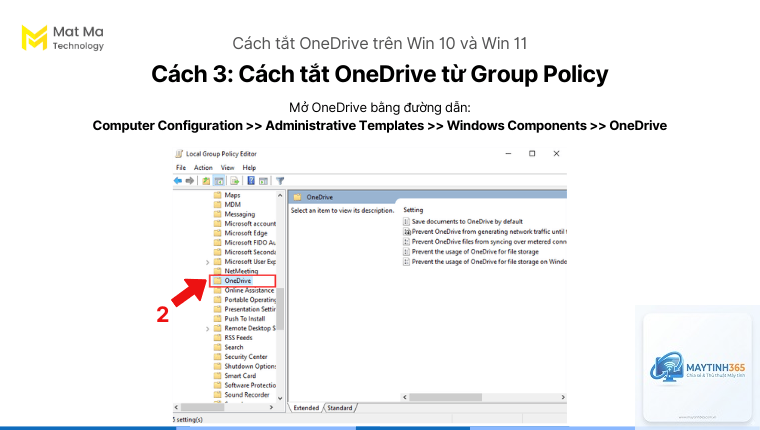Click details pane horizontal scroll left arrow
The image size is (760, 430).
[405, 397]
